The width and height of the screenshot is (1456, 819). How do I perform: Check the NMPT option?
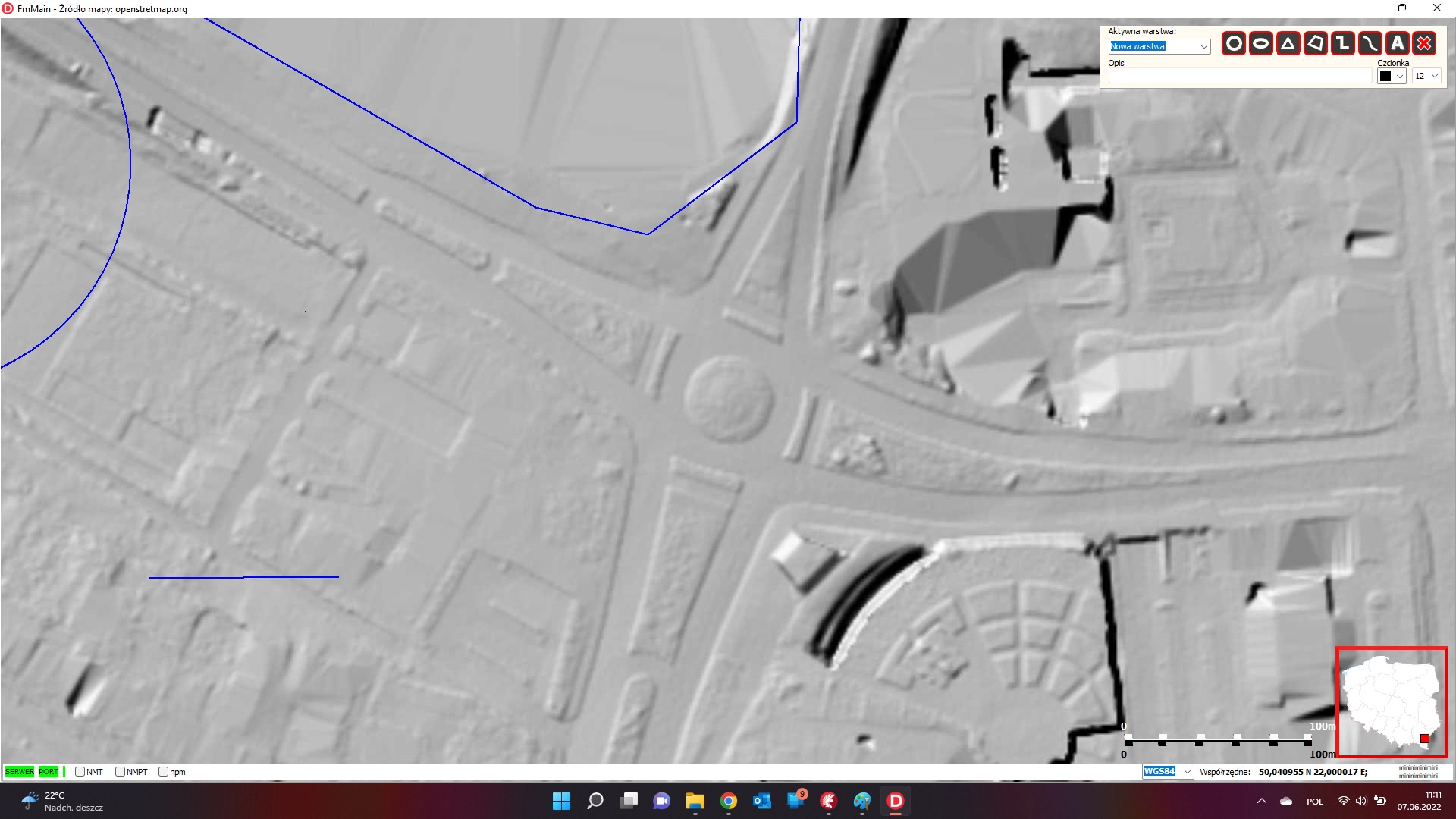tap(120, 771)
